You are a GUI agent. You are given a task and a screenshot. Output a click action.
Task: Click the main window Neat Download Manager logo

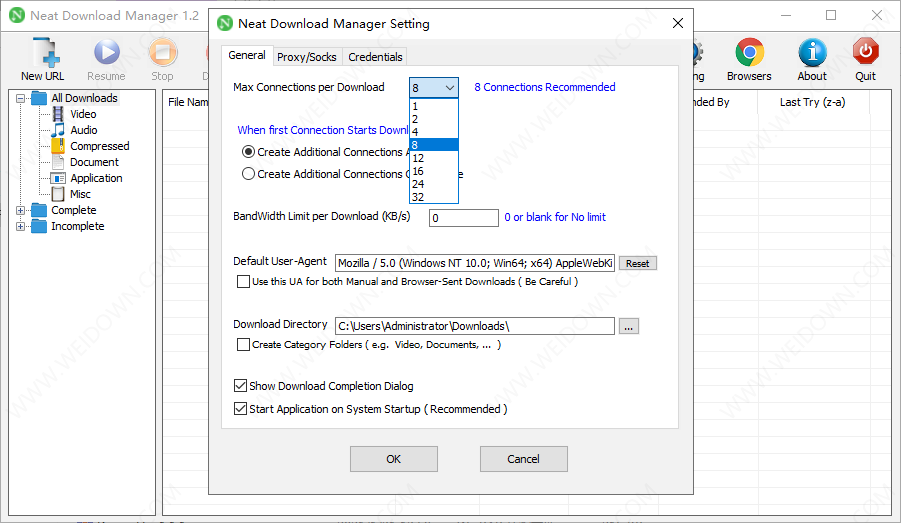point(17,16)
